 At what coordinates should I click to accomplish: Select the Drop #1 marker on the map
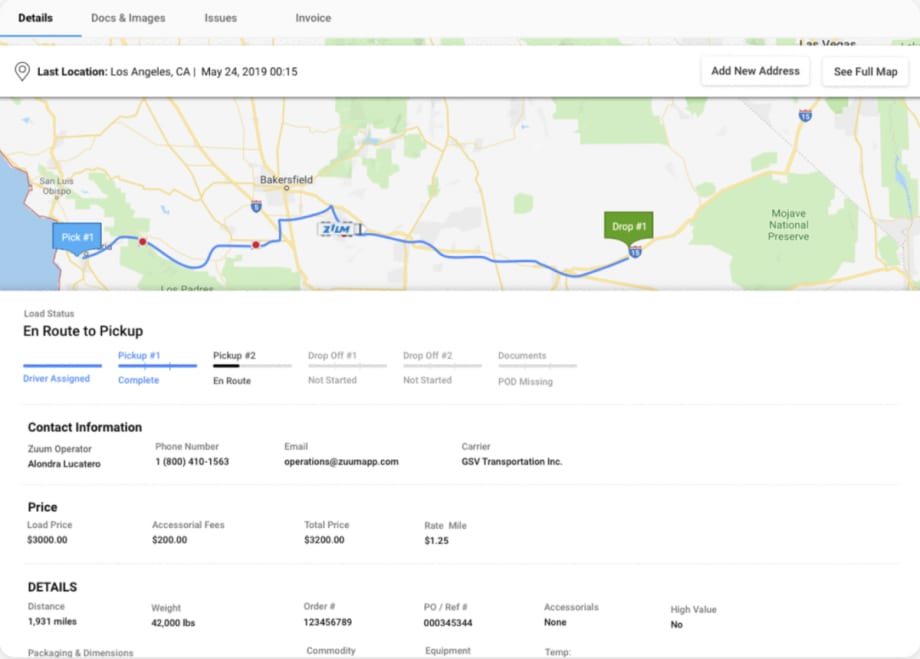click(x=627, y=227)
